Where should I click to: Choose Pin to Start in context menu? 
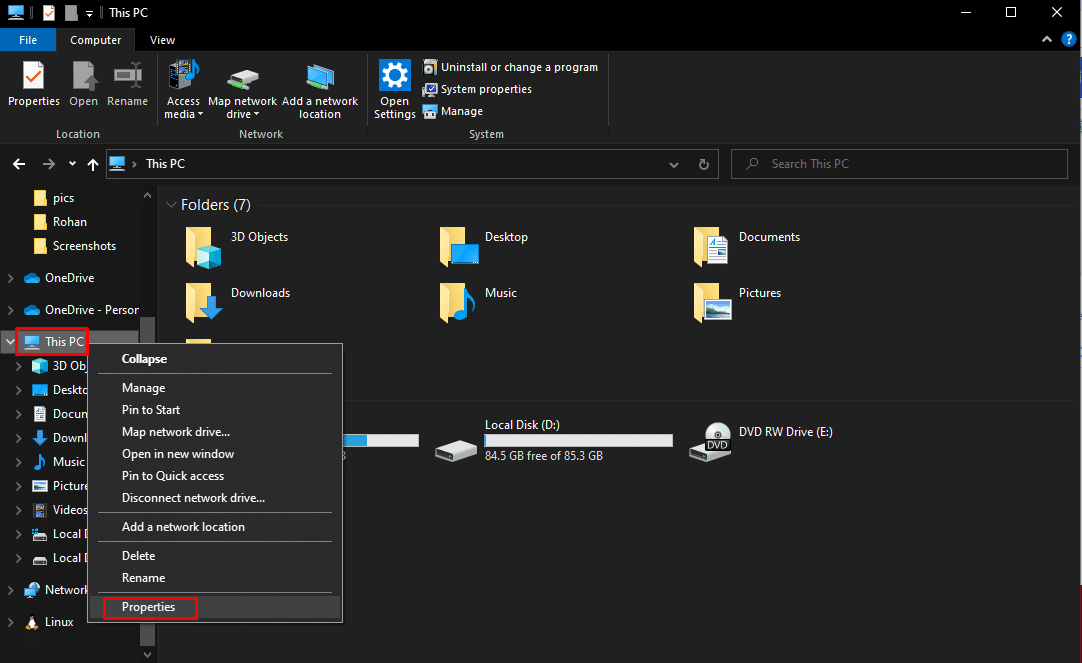pyautogui.click(x=215, y=410)
